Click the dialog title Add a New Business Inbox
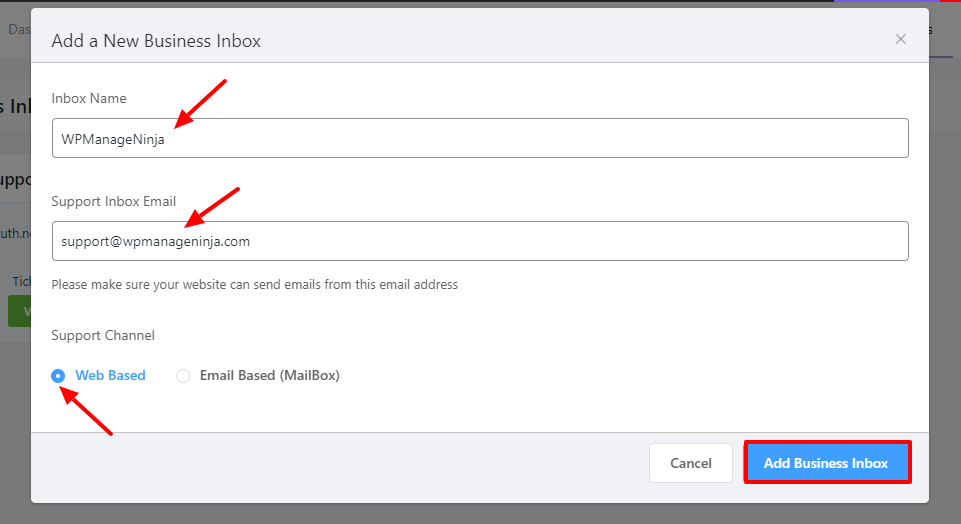 156,41
